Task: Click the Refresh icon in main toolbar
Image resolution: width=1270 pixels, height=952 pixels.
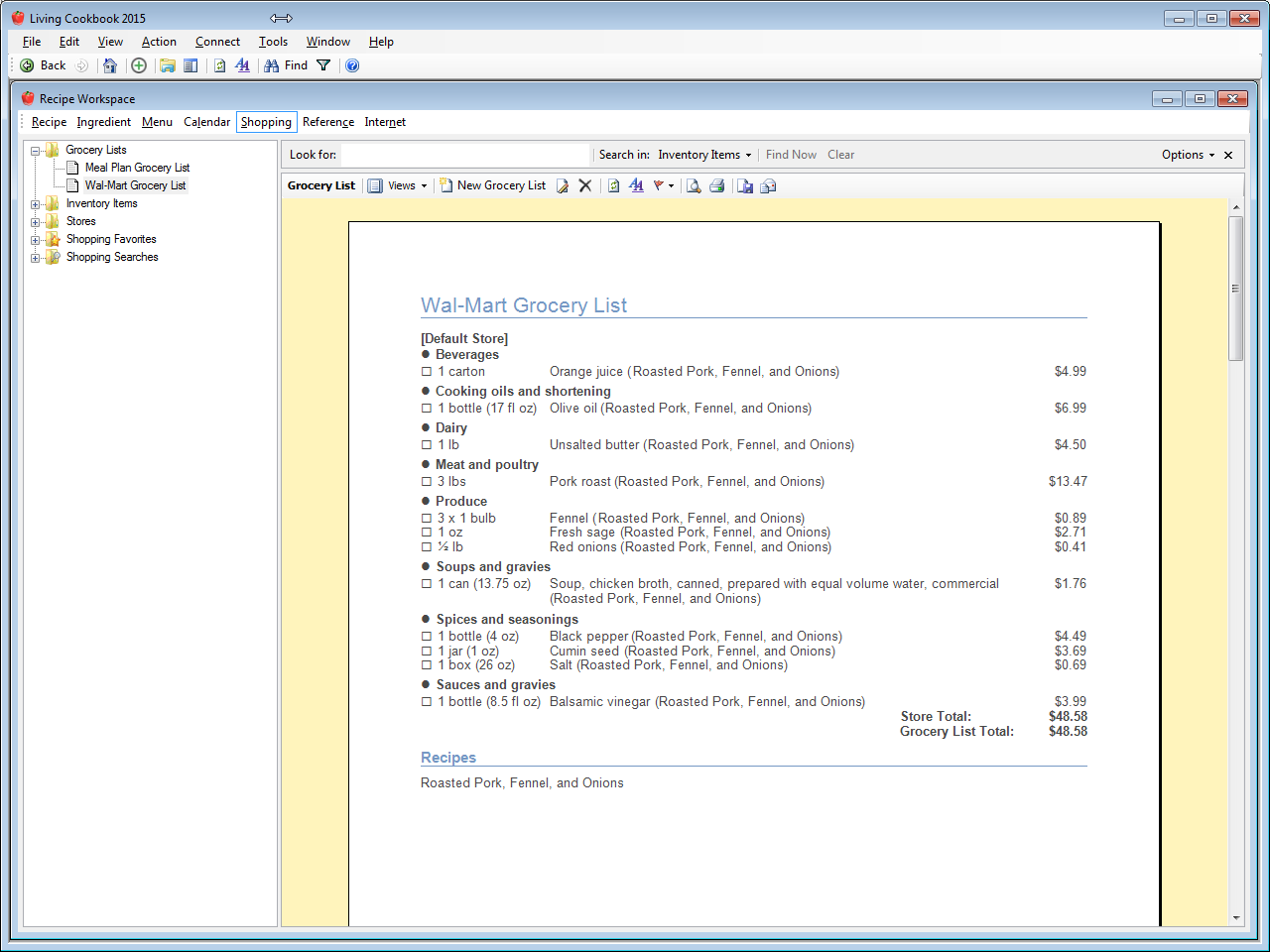Action: 220,65
